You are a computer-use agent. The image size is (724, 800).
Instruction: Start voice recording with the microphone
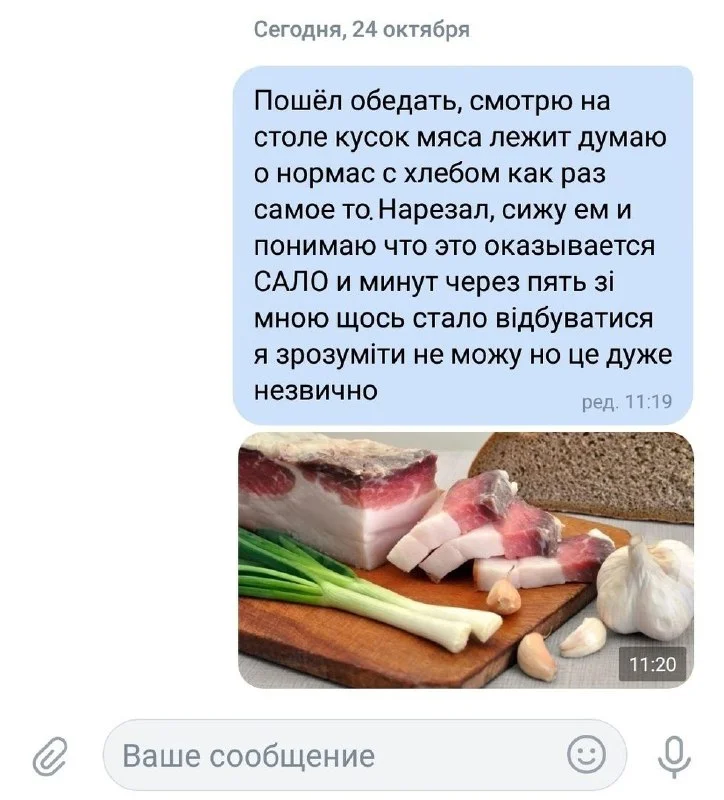[673, 757]
